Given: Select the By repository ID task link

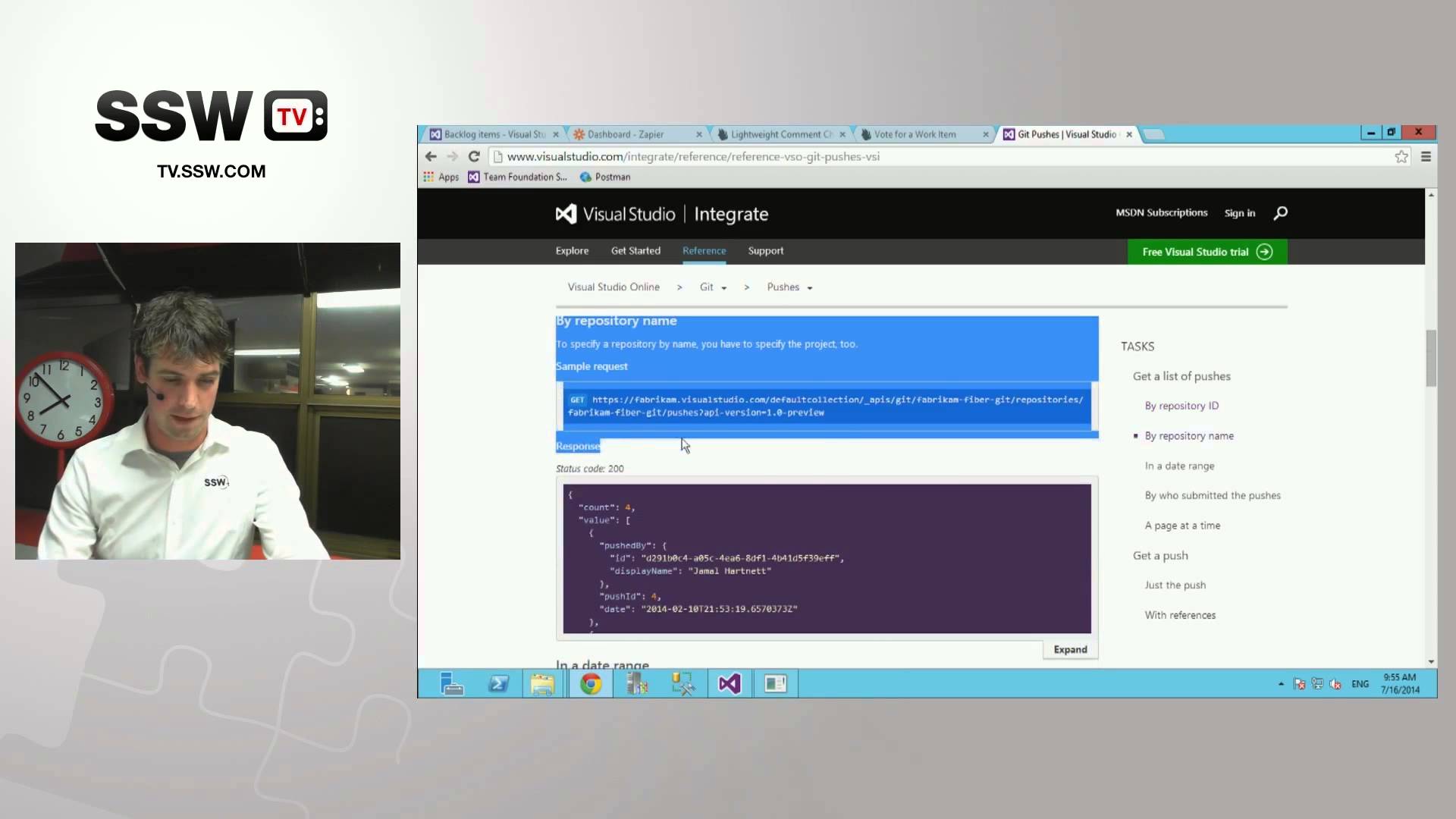Looking at the screenshot, I should 1181,405.
